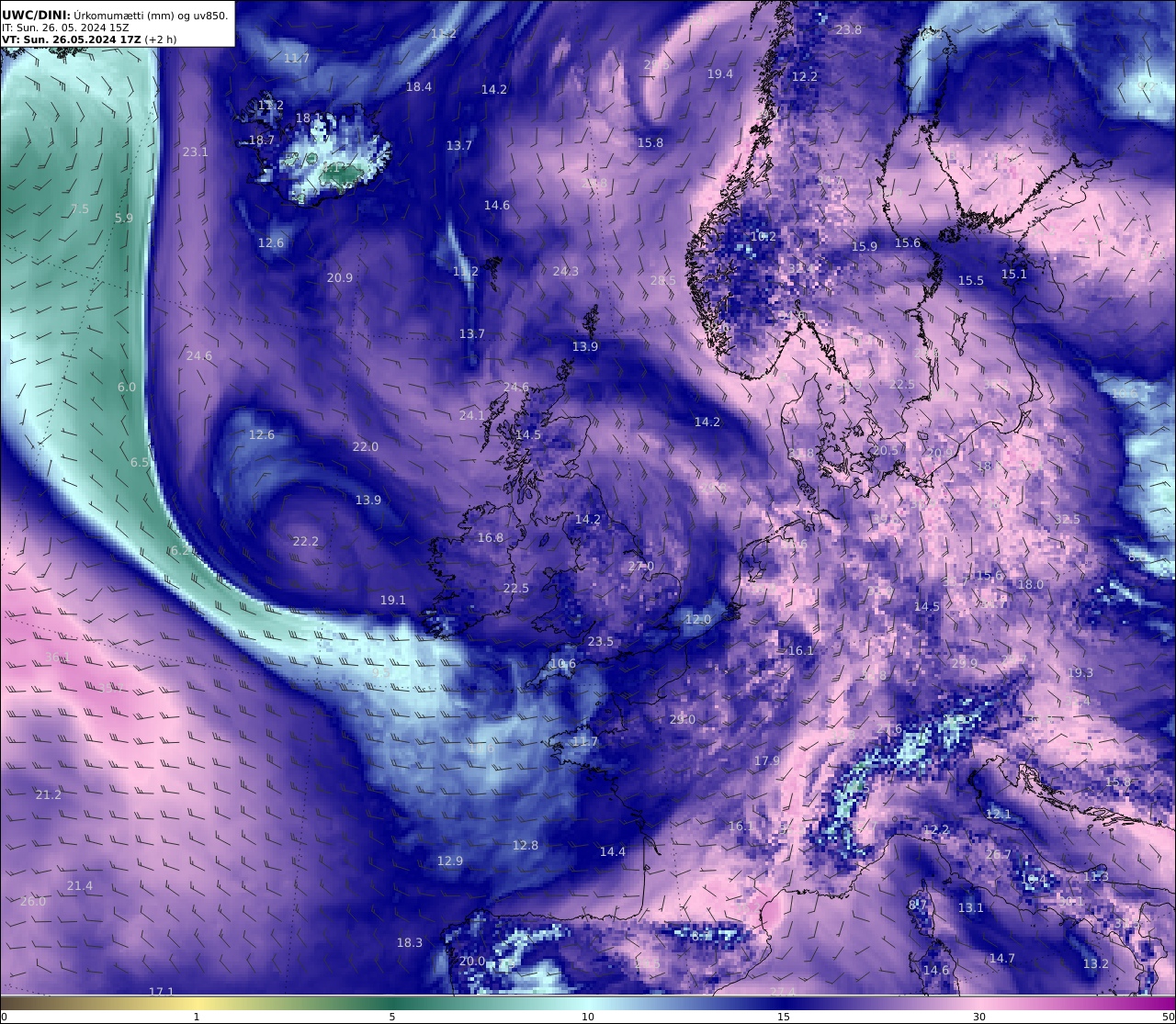Viewport: 1176px width, 1024px height.
Task: Click the 18.0 value label
Action: pyautogui.click(x=1031, y=585)
